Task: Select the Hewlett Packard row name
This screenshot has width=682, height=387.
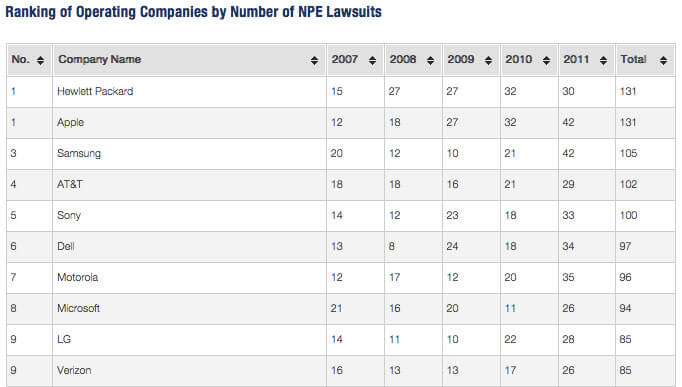Action: 95,91
